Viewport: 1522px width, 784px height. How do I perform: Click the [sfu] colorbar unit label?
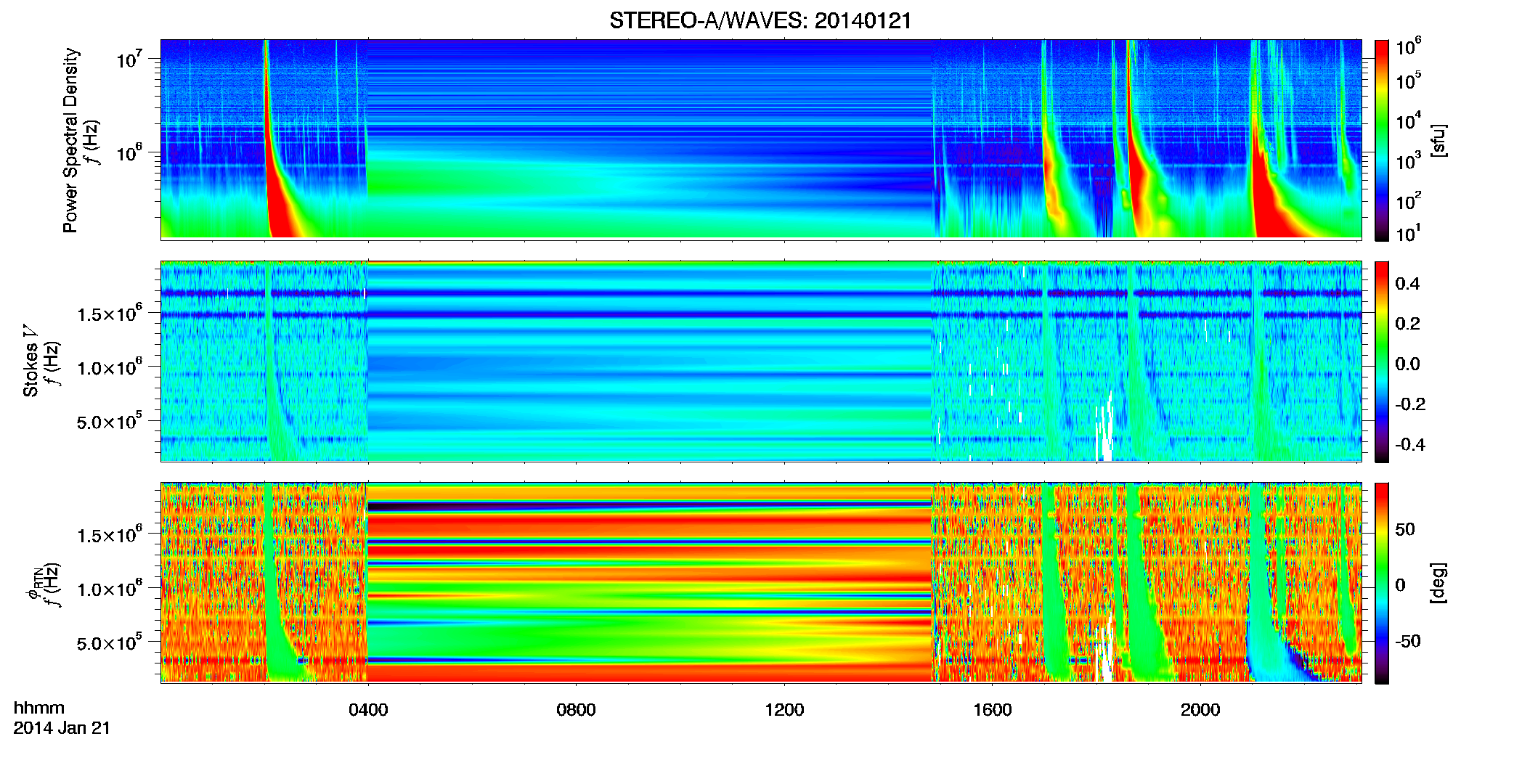coord(1438,140)
